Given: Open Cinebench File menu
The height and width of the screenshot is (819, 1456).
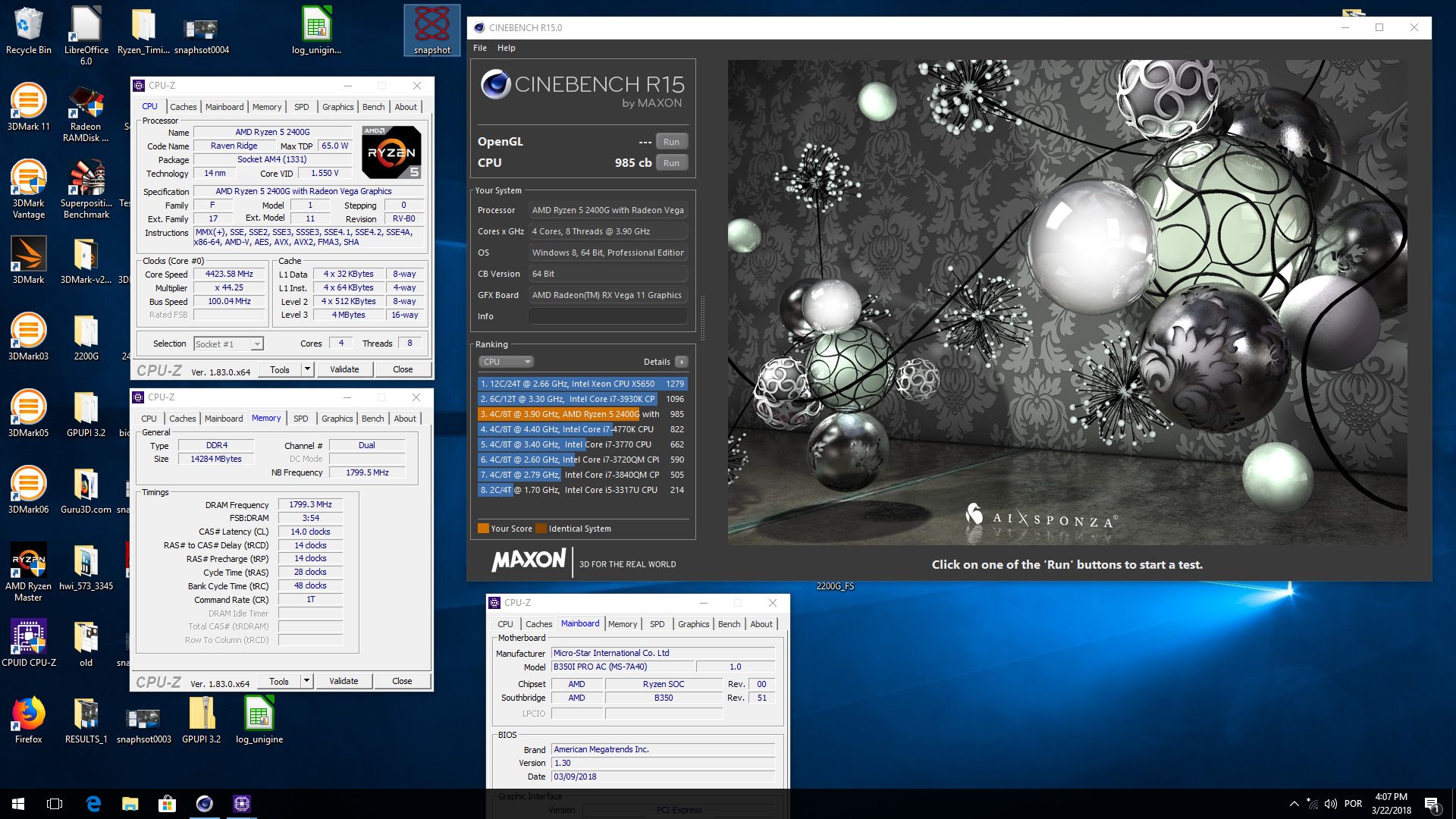Looking at the screenshot, I should [x=480, y=48].
